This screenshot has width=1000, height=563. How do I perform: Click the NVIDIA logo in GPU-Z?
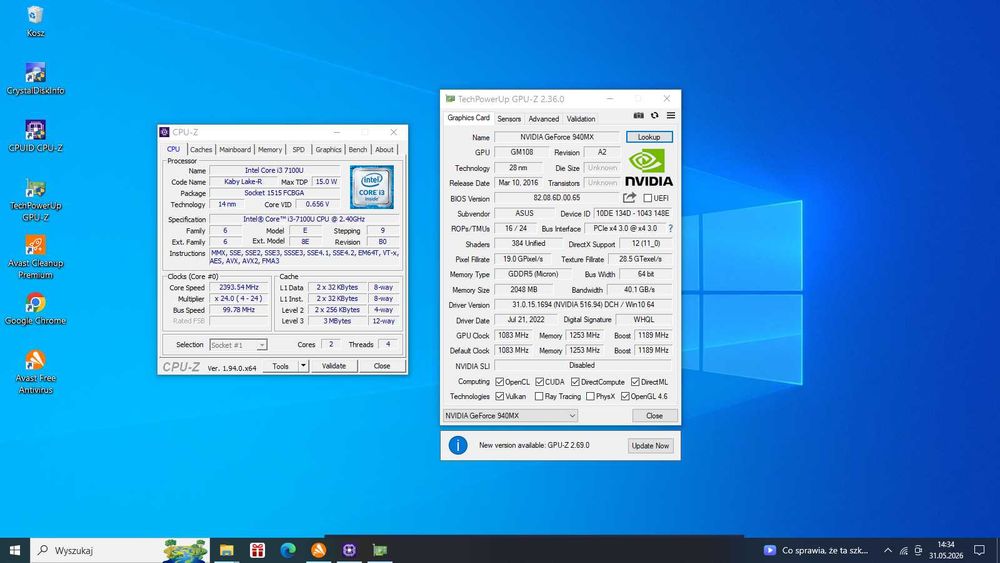point(648,168)
